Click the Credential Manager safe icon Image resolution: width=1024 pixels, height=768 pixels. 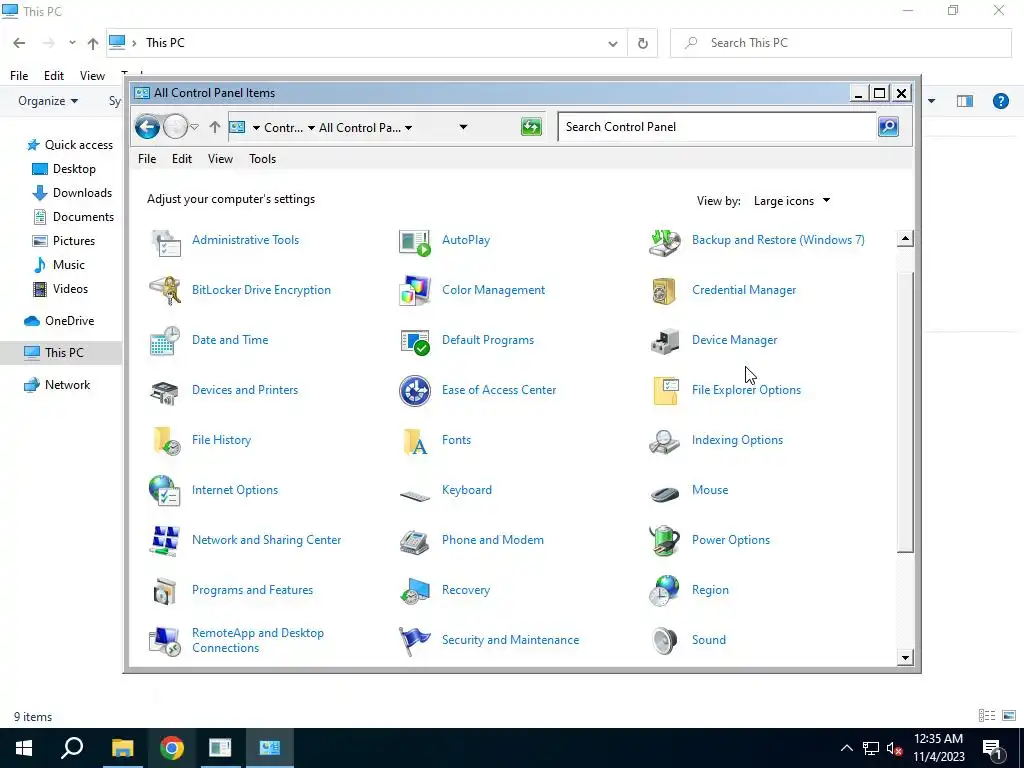[x=665, y=290]
